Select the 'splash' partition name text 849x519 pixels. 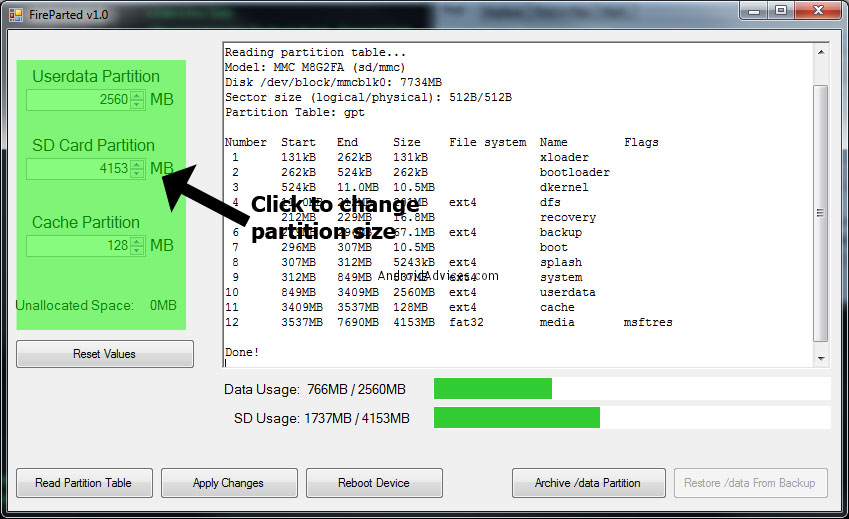point(560,262)
